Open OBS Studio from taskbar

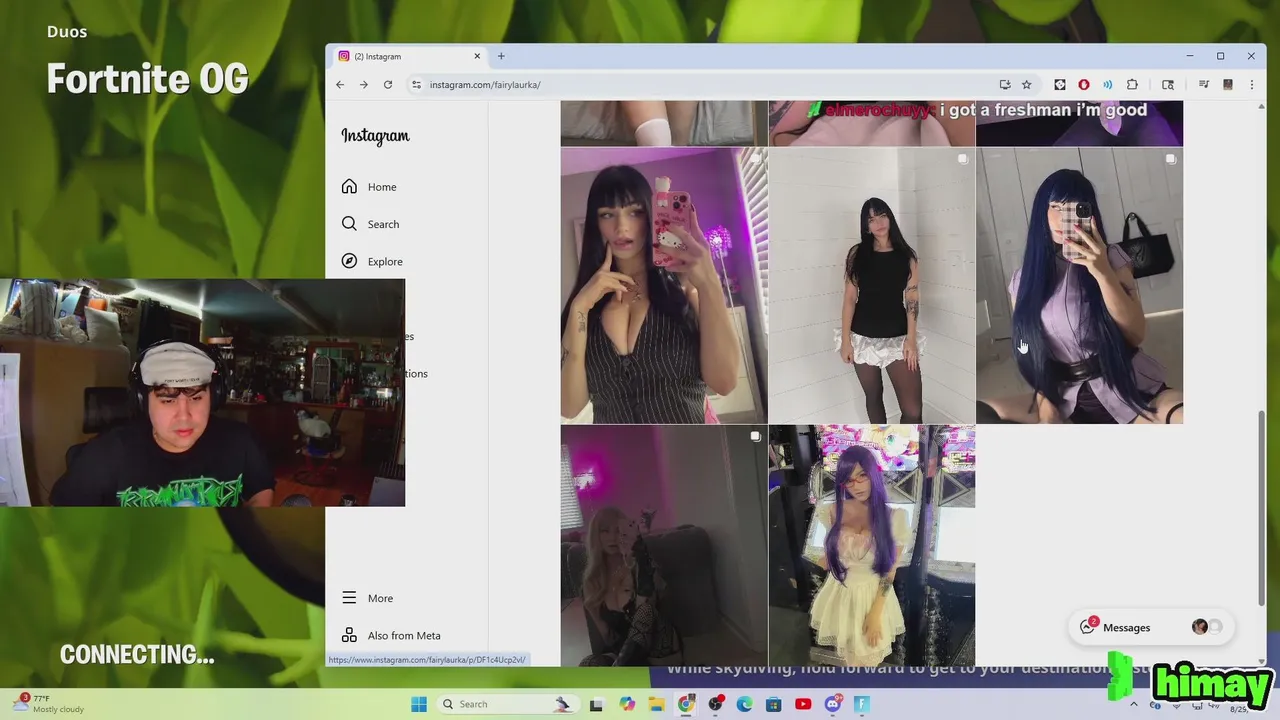pyautogui.click(x=716, y=704)
